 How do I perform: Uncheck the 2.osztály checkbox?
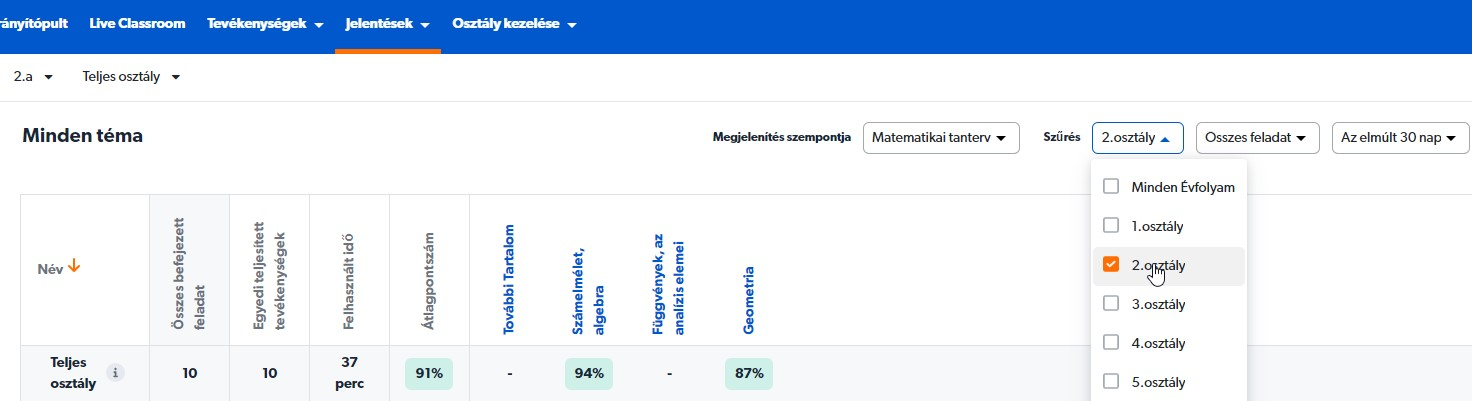pos(1110,265)
